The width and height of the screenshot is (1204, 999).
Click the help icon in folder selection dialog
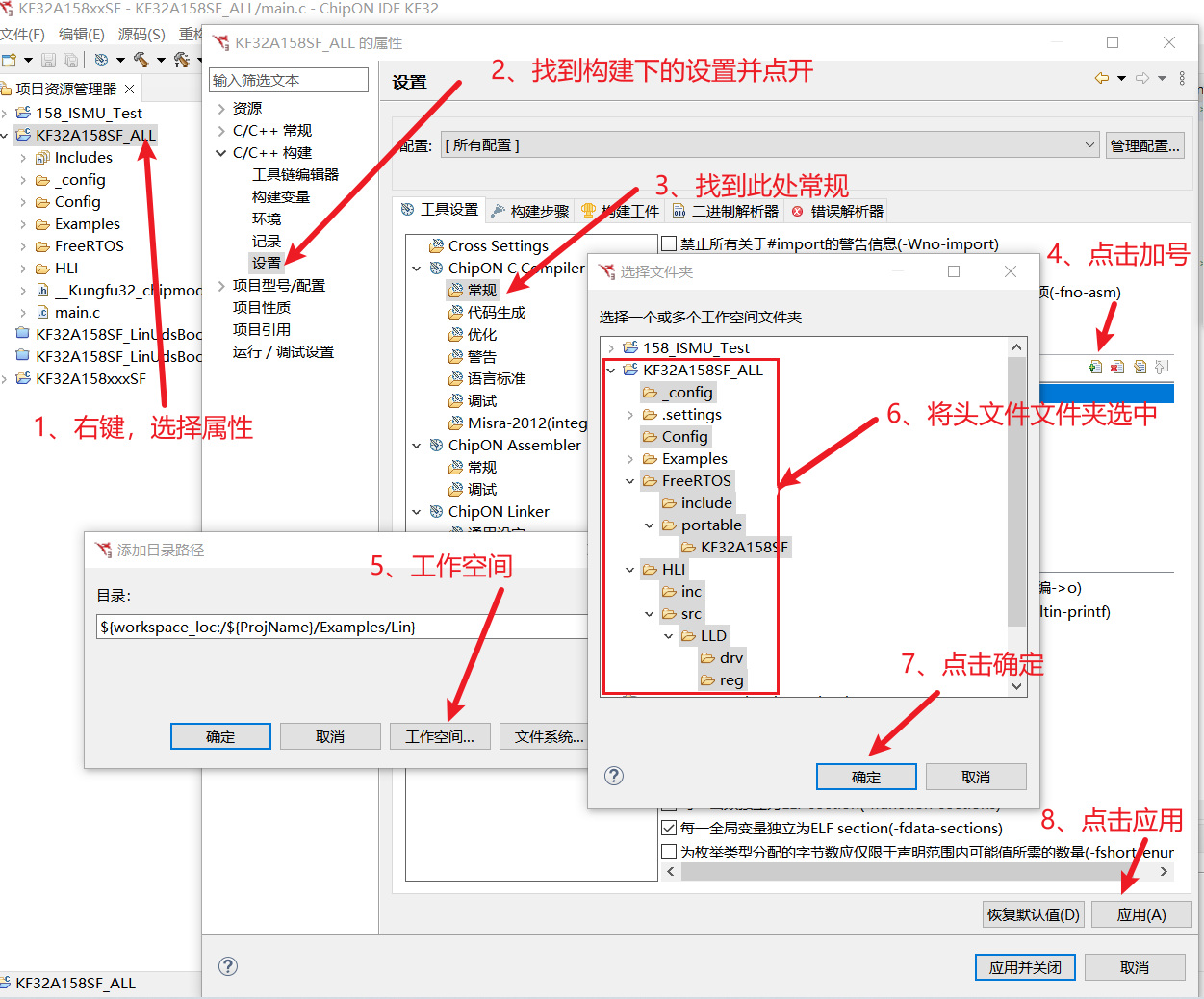(614, 776)
